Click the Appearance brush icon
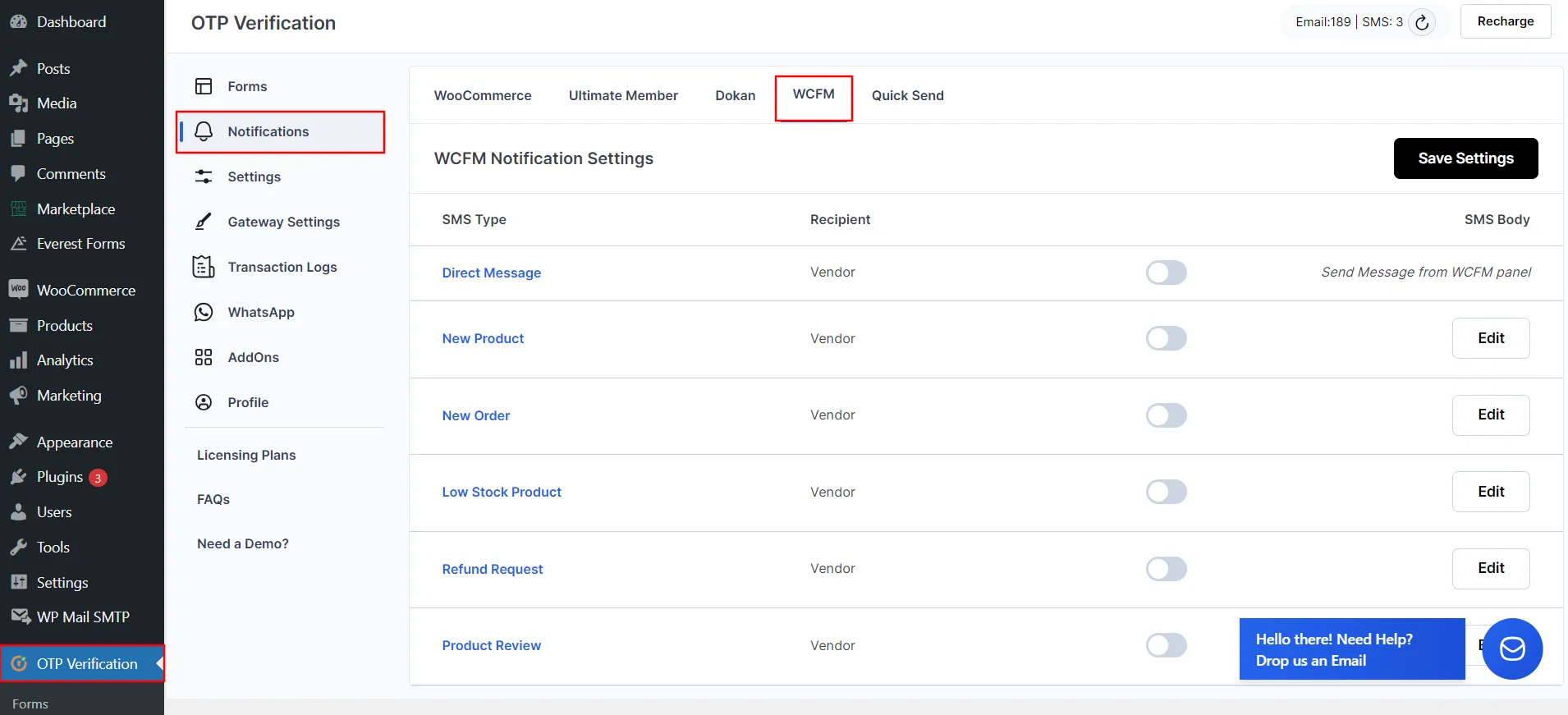 [x=19, y=442]
